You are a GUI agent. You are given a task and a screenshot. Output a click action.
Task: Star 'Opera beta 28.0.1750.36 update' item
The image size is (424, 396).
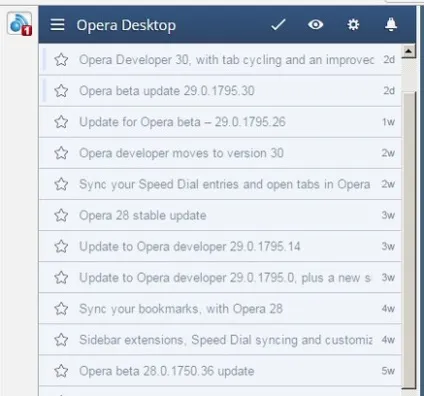tap(61, 371)
